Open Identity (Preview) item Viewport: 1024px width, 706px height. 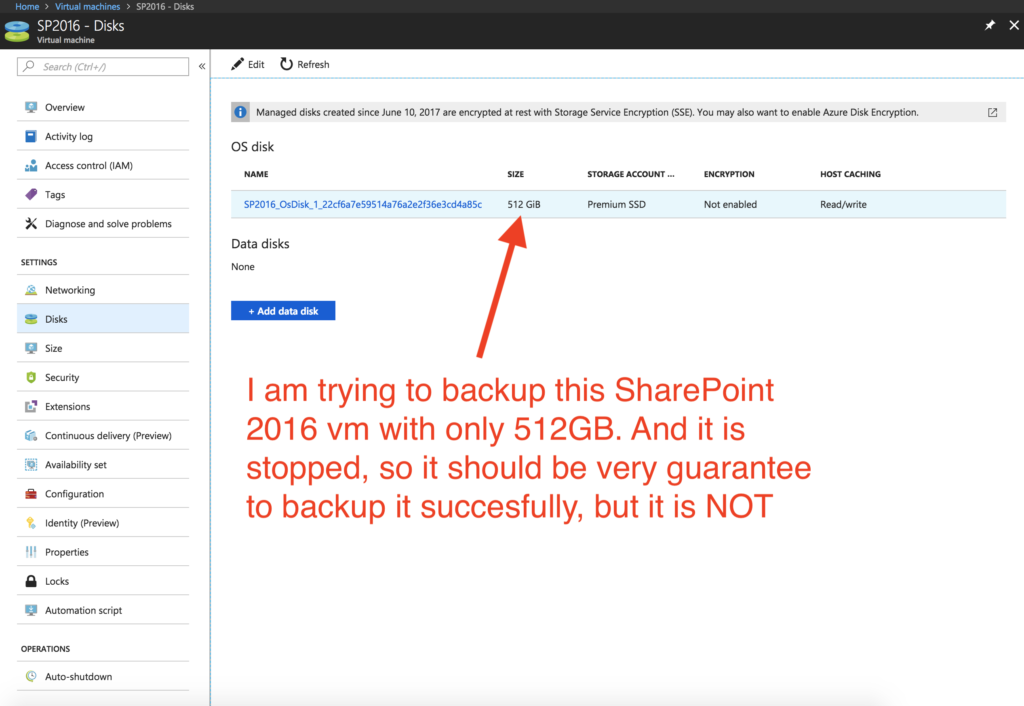pos(103,522)
